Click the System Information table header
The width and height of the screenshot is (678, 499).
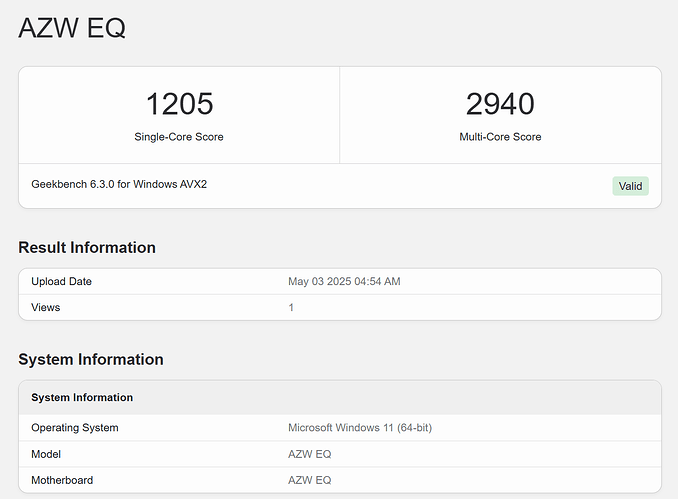click(82, 397)
